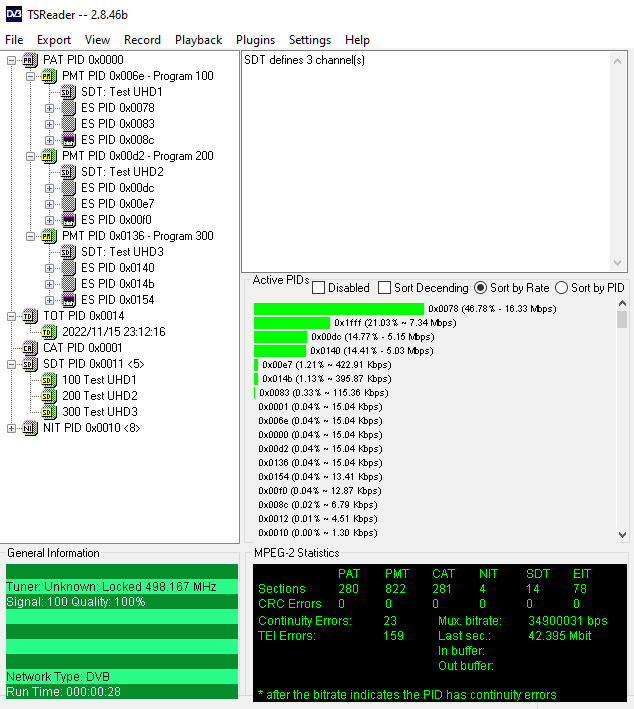Click the '0x0012 (0.01% ~ 4.51 Kbps)' entry
This screenshot has height=709, width=634.
click(318, 519)
